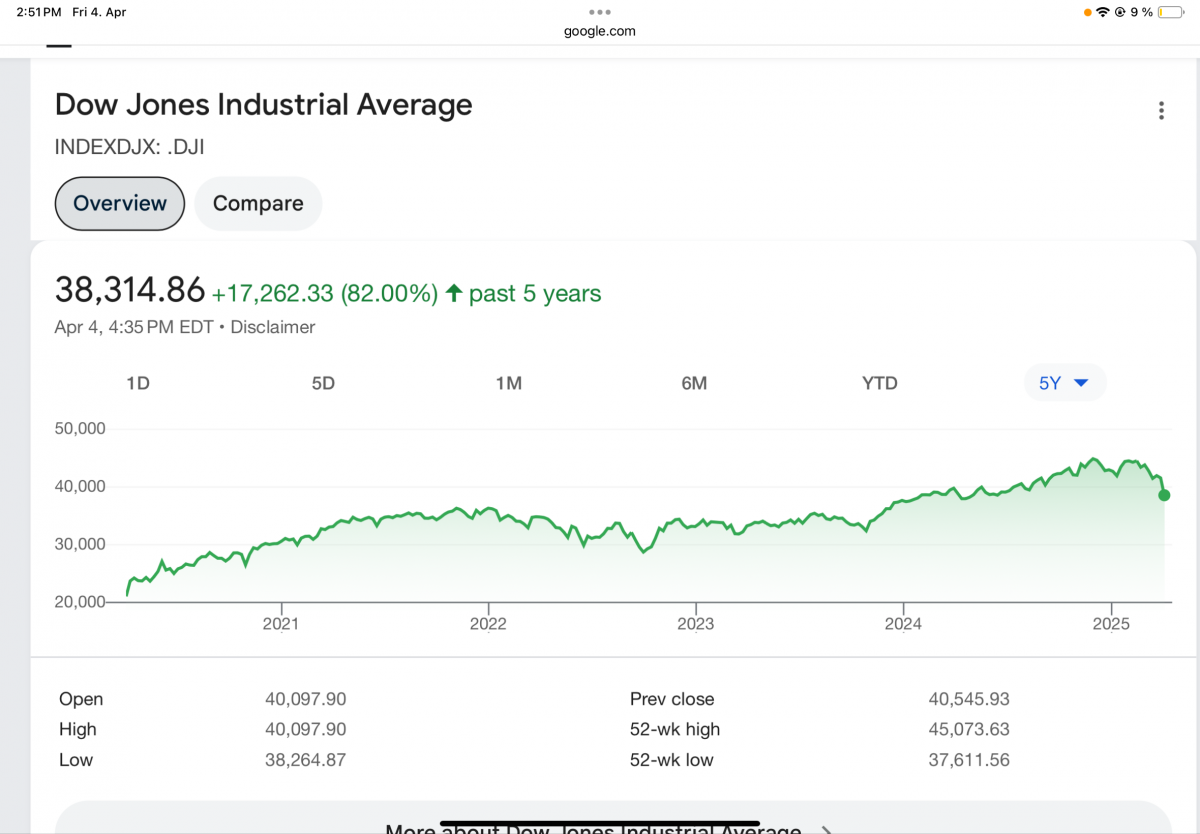Open the 5Y range dropdown

(1065, 383)
